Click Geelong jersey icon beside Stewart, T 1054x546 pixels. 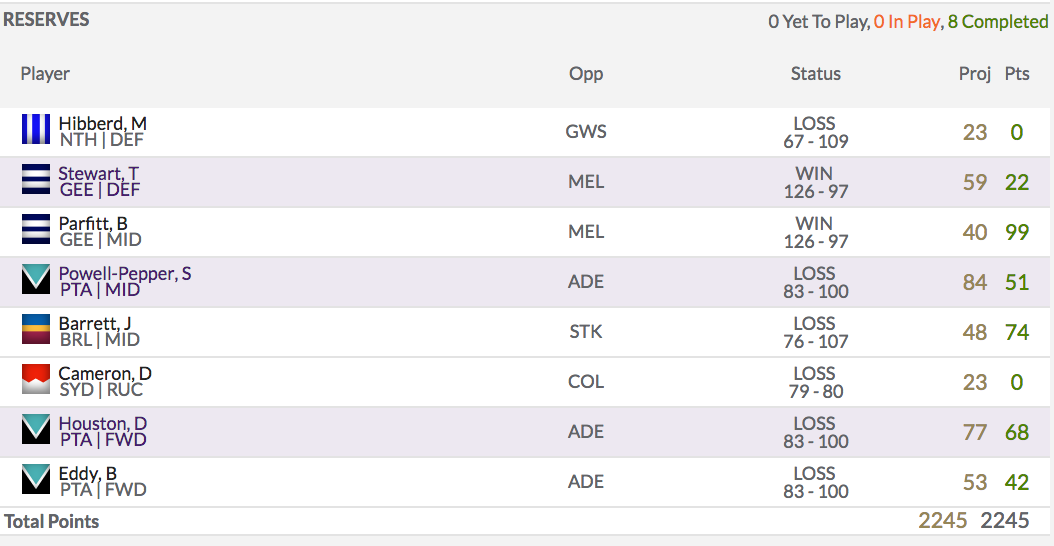tap(36, 179)
